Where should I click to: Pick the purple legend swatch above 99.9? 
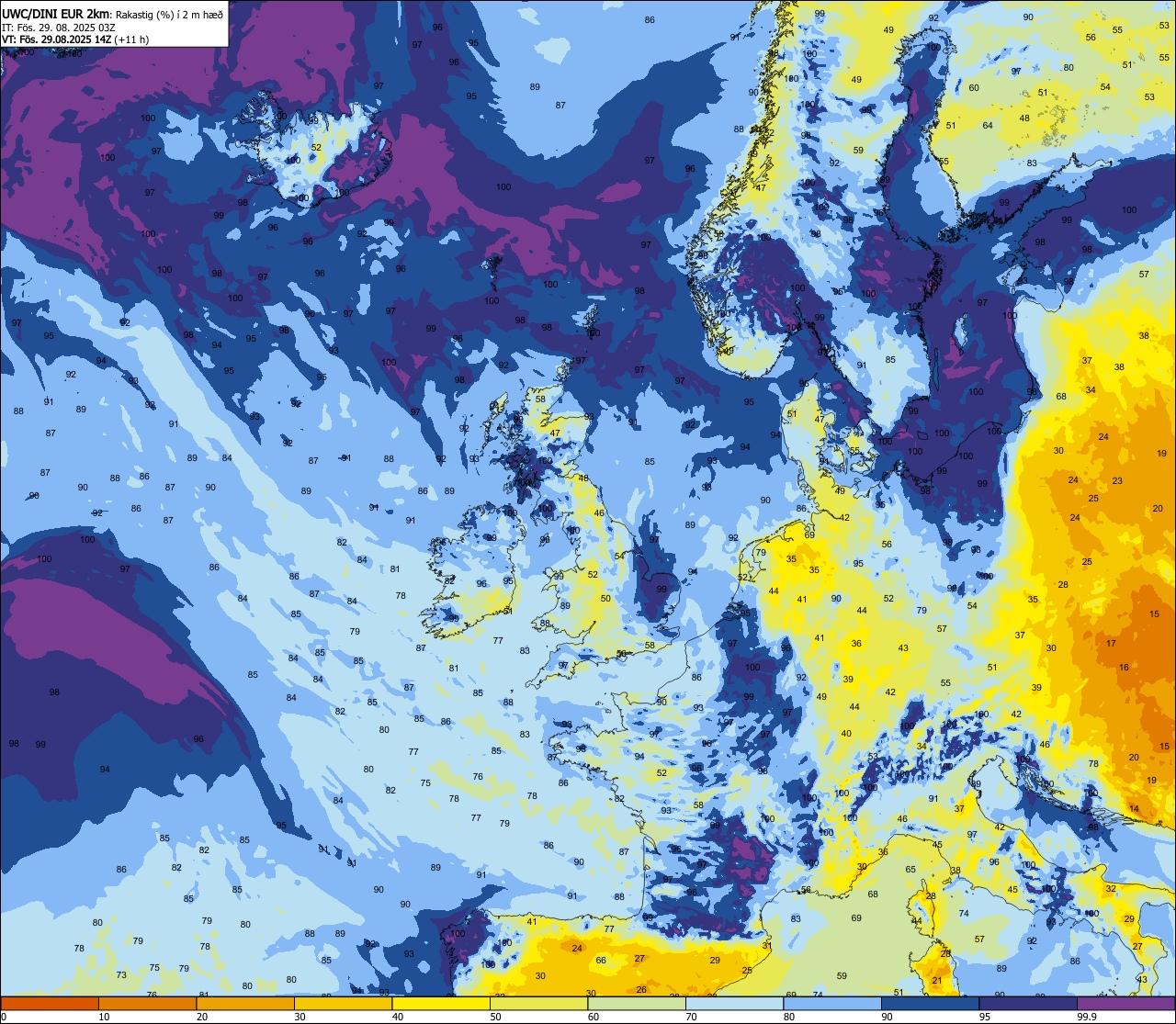tap(1125, 1004)
